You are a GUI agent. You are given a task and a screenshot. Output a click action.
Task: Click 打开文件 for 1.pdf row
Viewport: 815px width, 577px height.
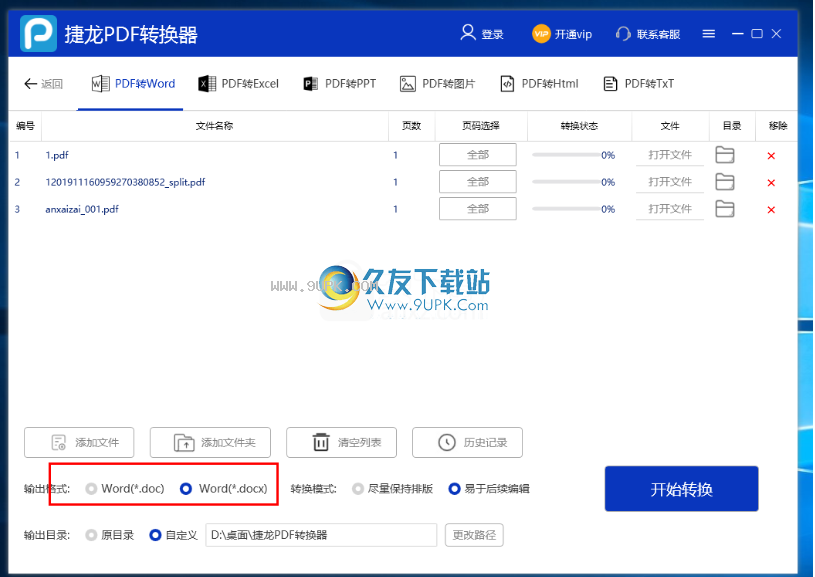(669, 155)
